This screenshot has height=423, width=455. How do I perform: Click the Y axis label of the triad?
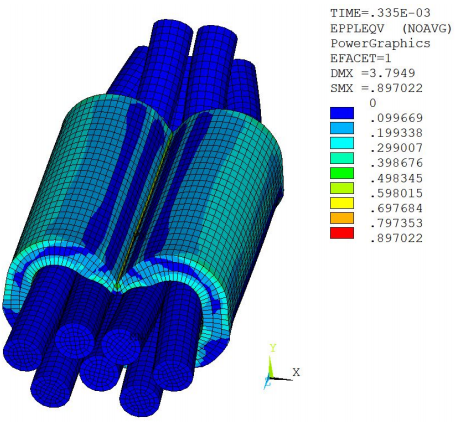click(x=273, y=348)
